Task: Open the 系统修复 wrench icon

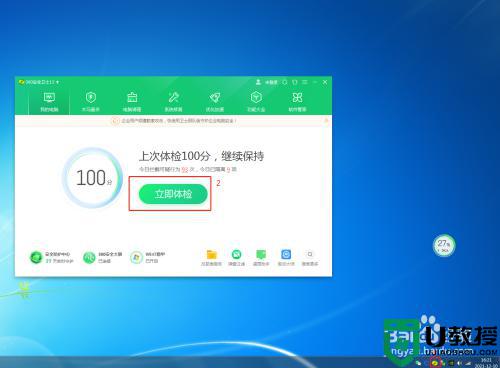Action: coord(173,102)
